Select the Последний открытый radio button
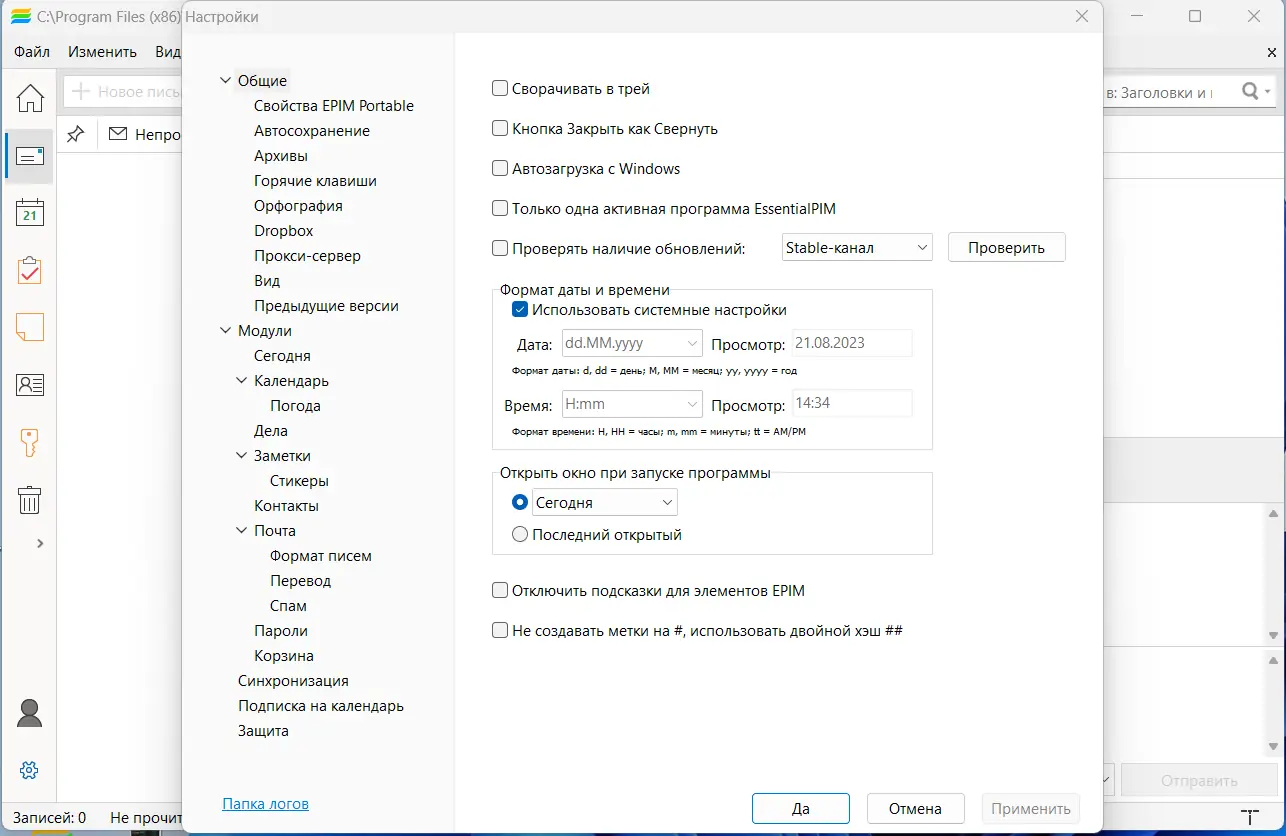1286x836 pixels. point(520,535)
